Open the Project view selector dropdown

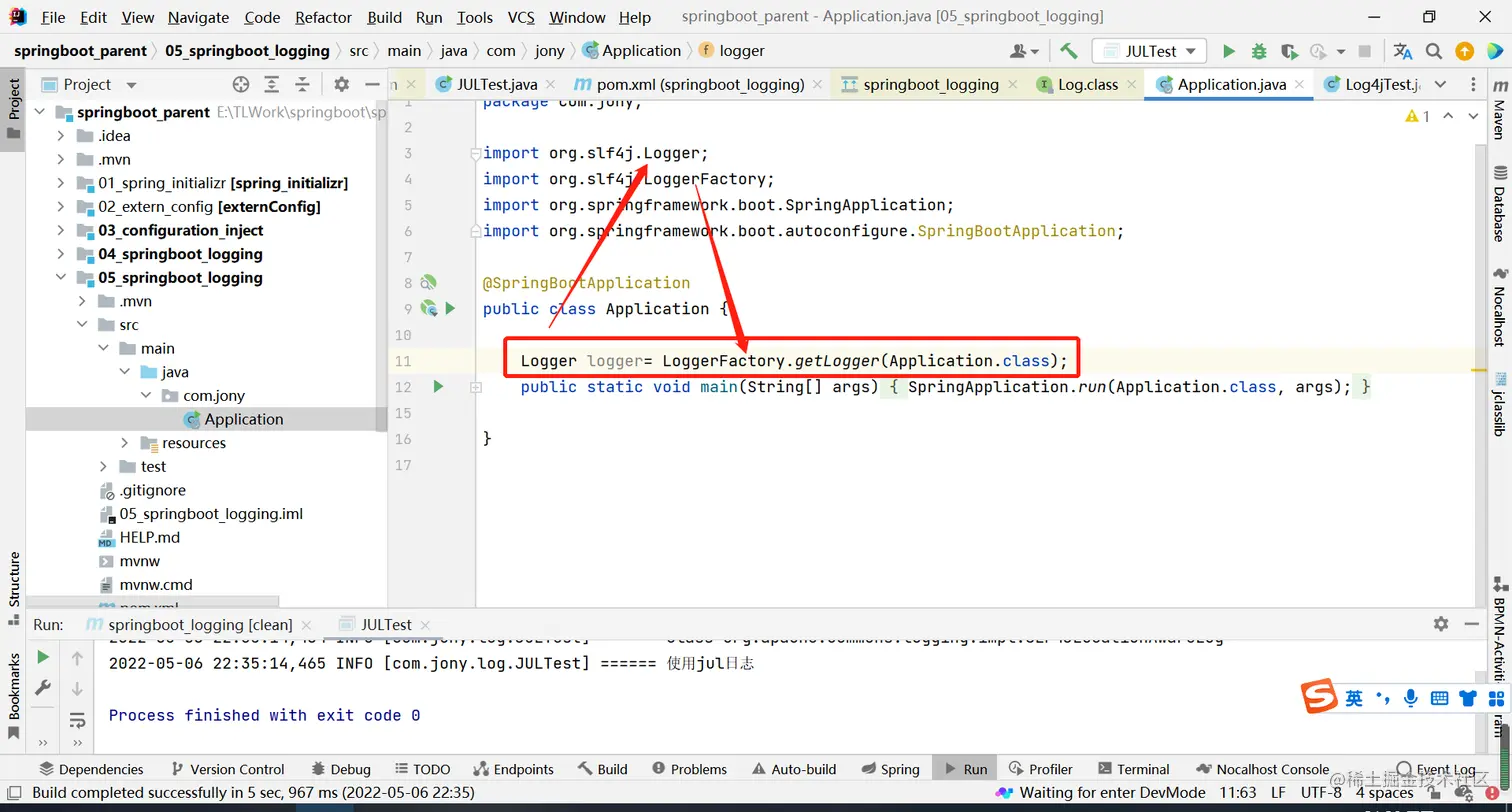click(131, 85)
